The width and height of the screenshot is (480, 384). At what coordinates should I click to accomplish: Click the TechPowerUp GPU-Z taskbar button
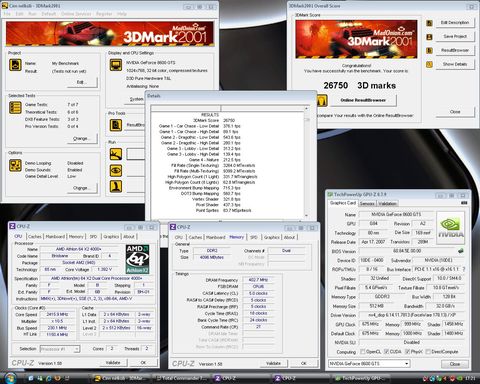362,378
